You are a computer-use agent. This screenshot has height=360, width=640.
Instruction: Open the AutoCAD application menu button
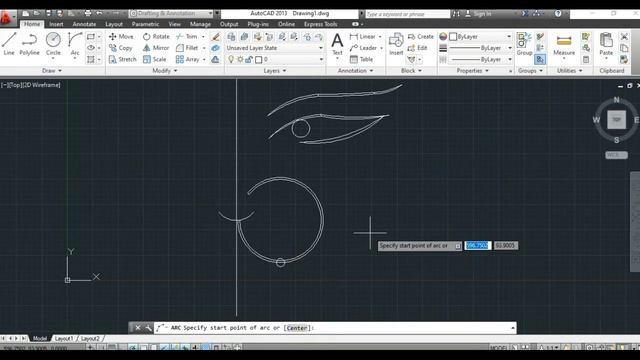(7, 18)
